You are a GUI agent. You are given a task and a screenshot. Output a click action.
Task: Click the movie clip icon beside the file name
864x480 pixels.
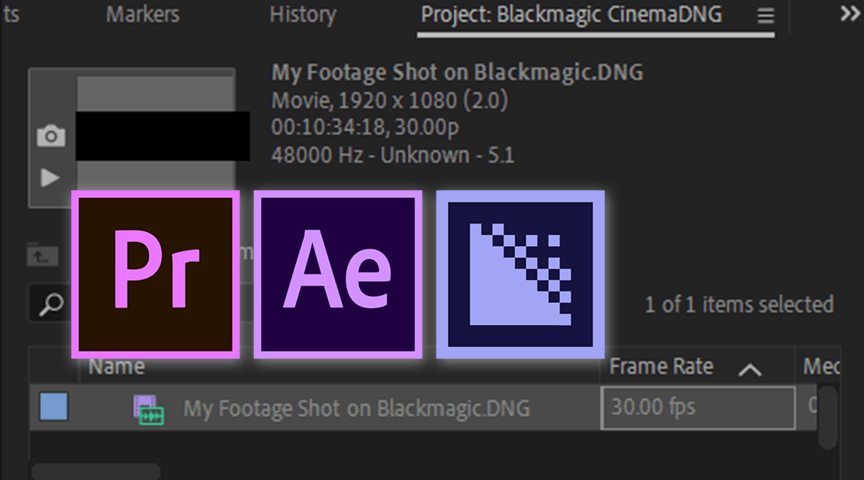coord(148,408)
